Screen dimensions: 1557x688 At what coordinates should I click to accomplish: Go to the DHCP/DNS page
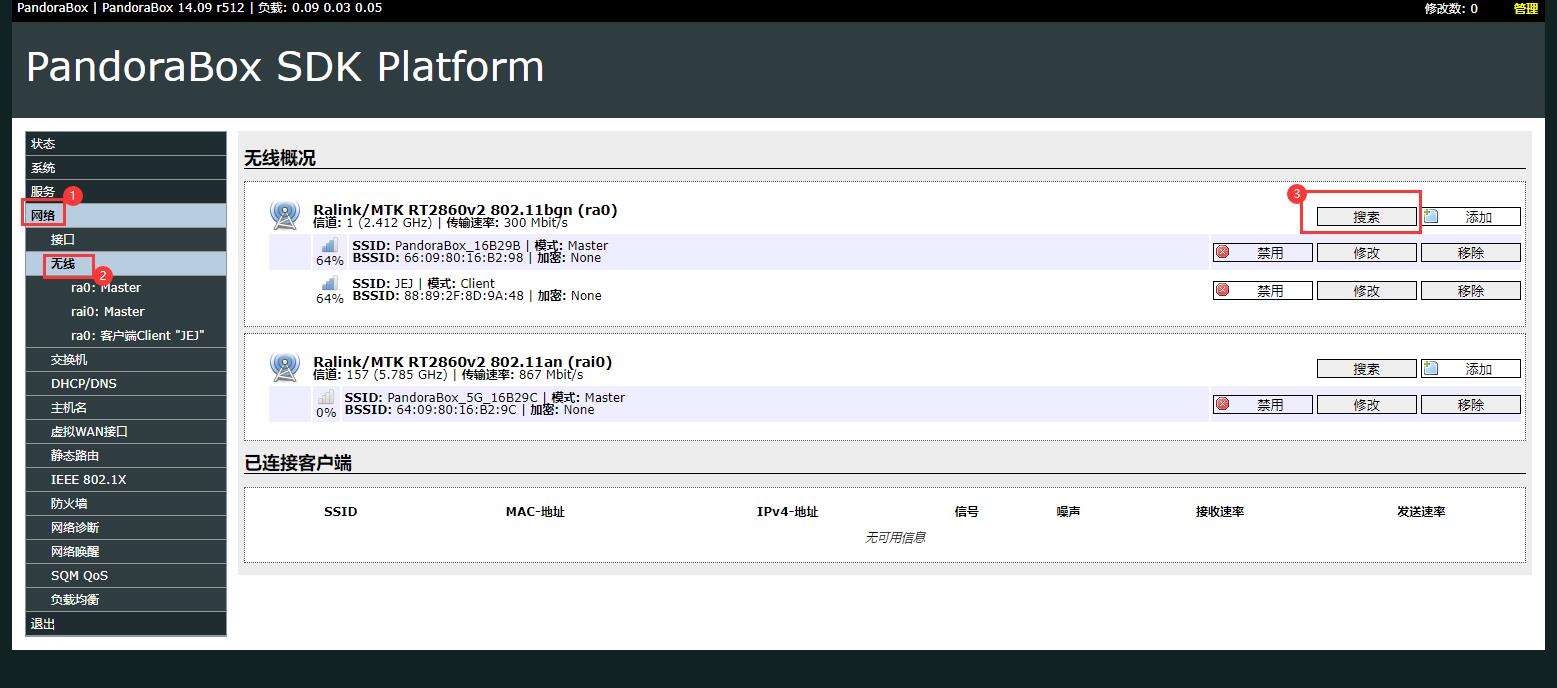(x=126, y=384)
